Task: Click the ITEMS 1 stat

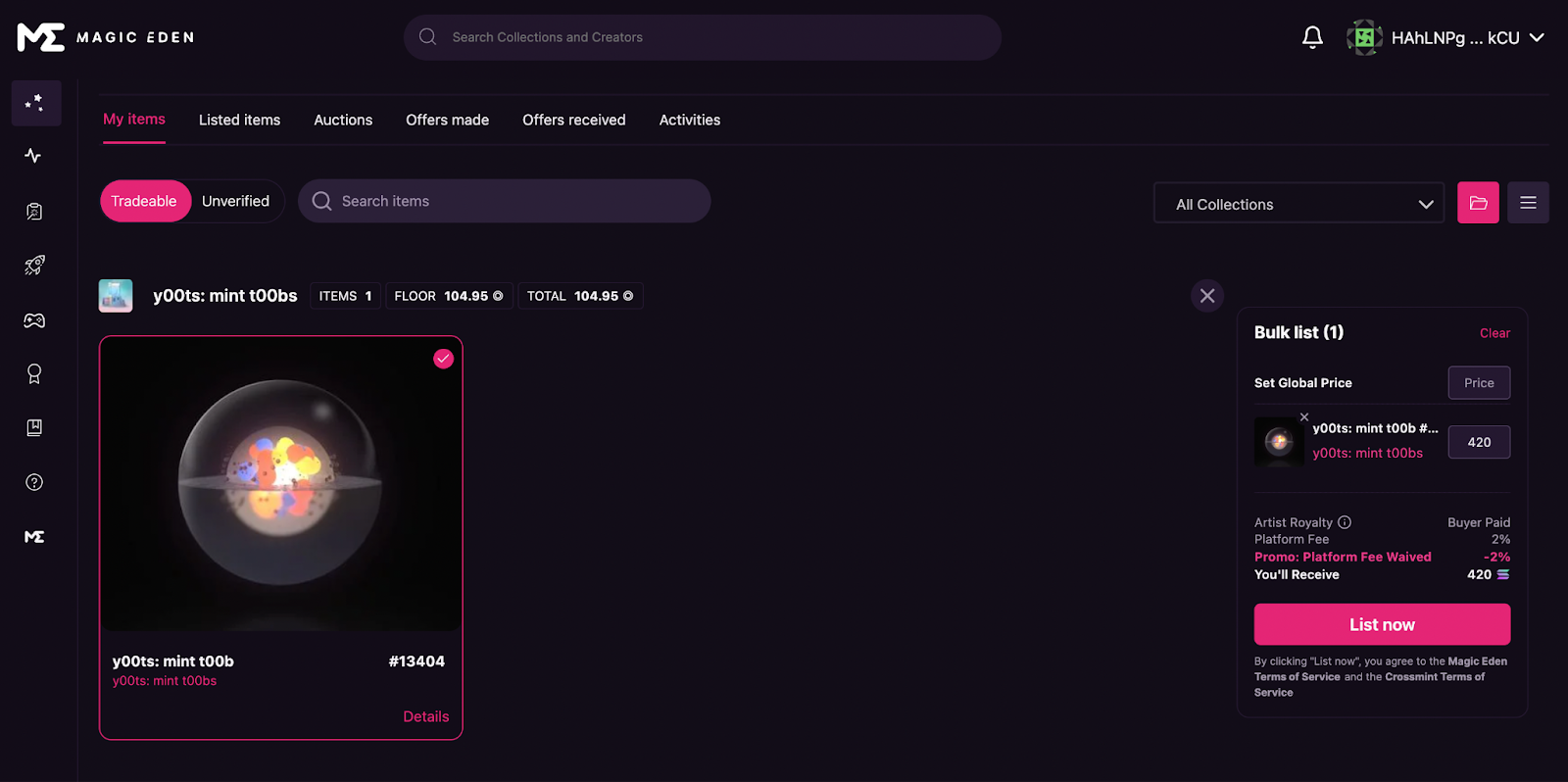Action: pyautogui.click(x=345, y=296)
